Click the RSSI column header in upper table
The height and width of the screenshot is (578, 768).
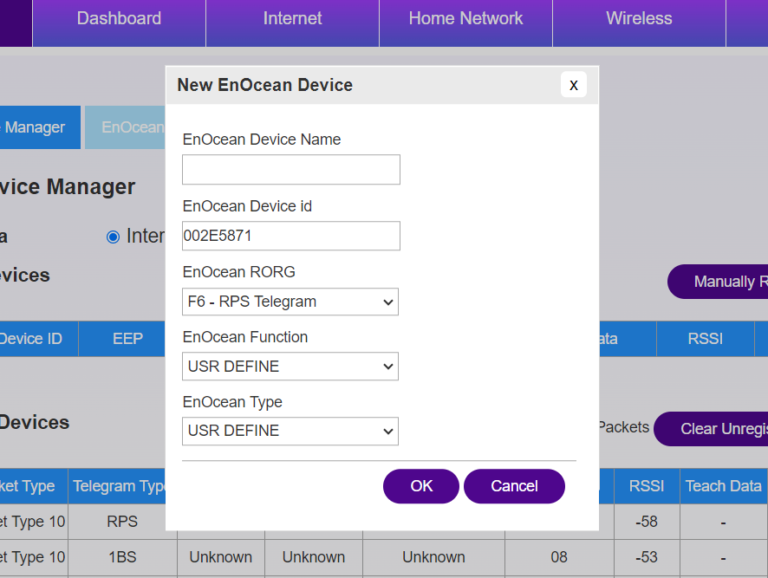(x=705, y=339)
